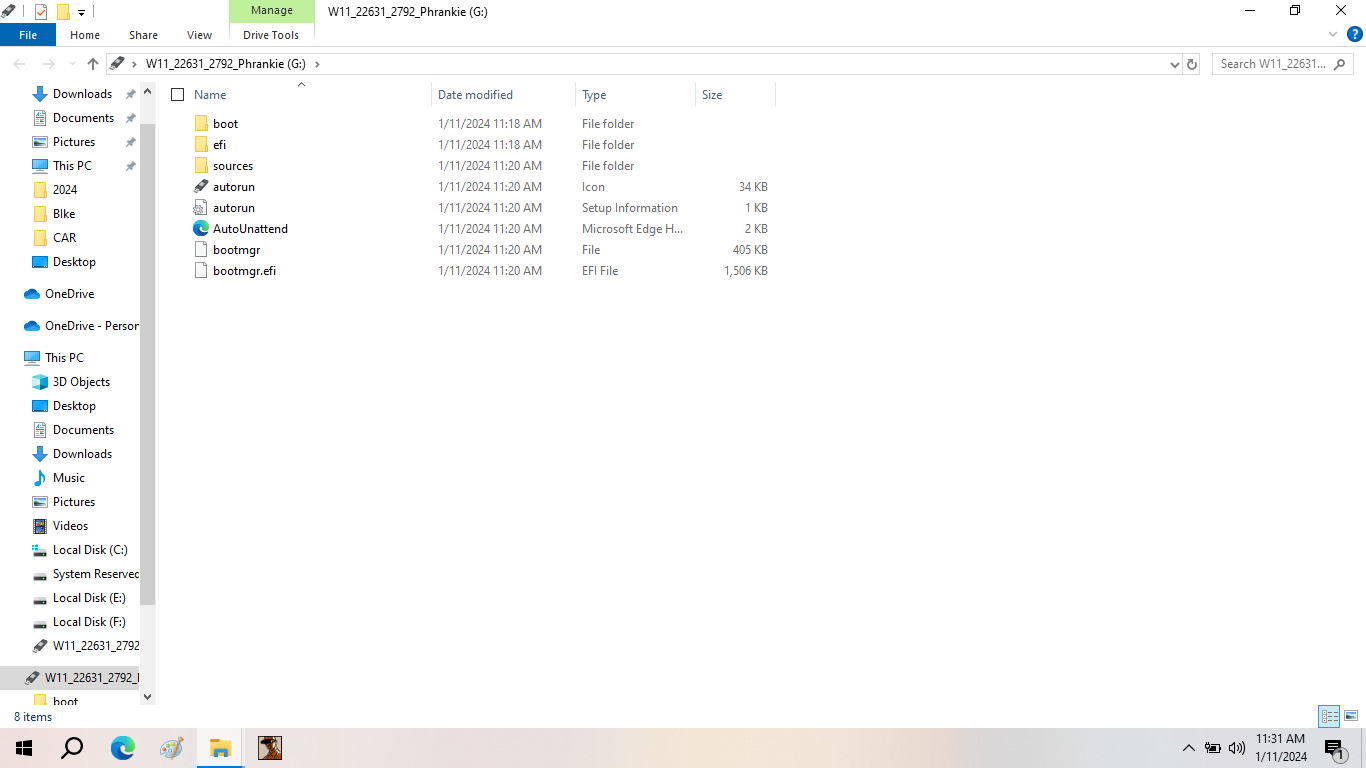This screenshot has height=768, width=1366.
Task: Open Music under This PC
Action: [69, 478]
